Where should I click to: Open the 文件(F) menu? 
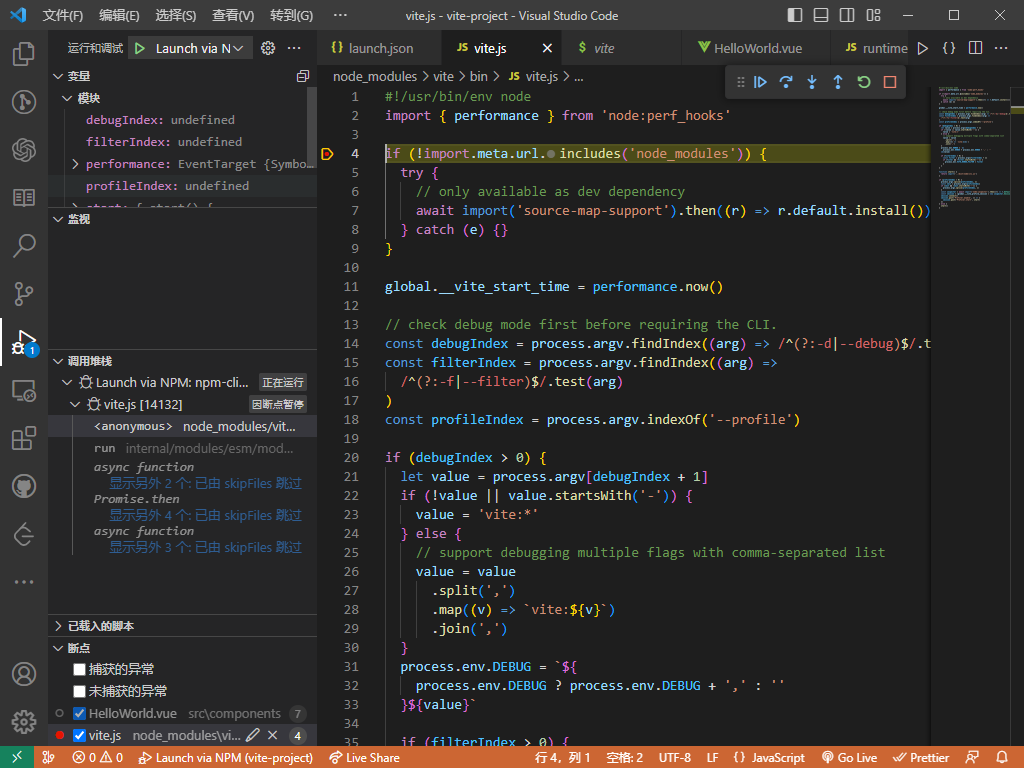pyautogui.click(x=63, y=15)
